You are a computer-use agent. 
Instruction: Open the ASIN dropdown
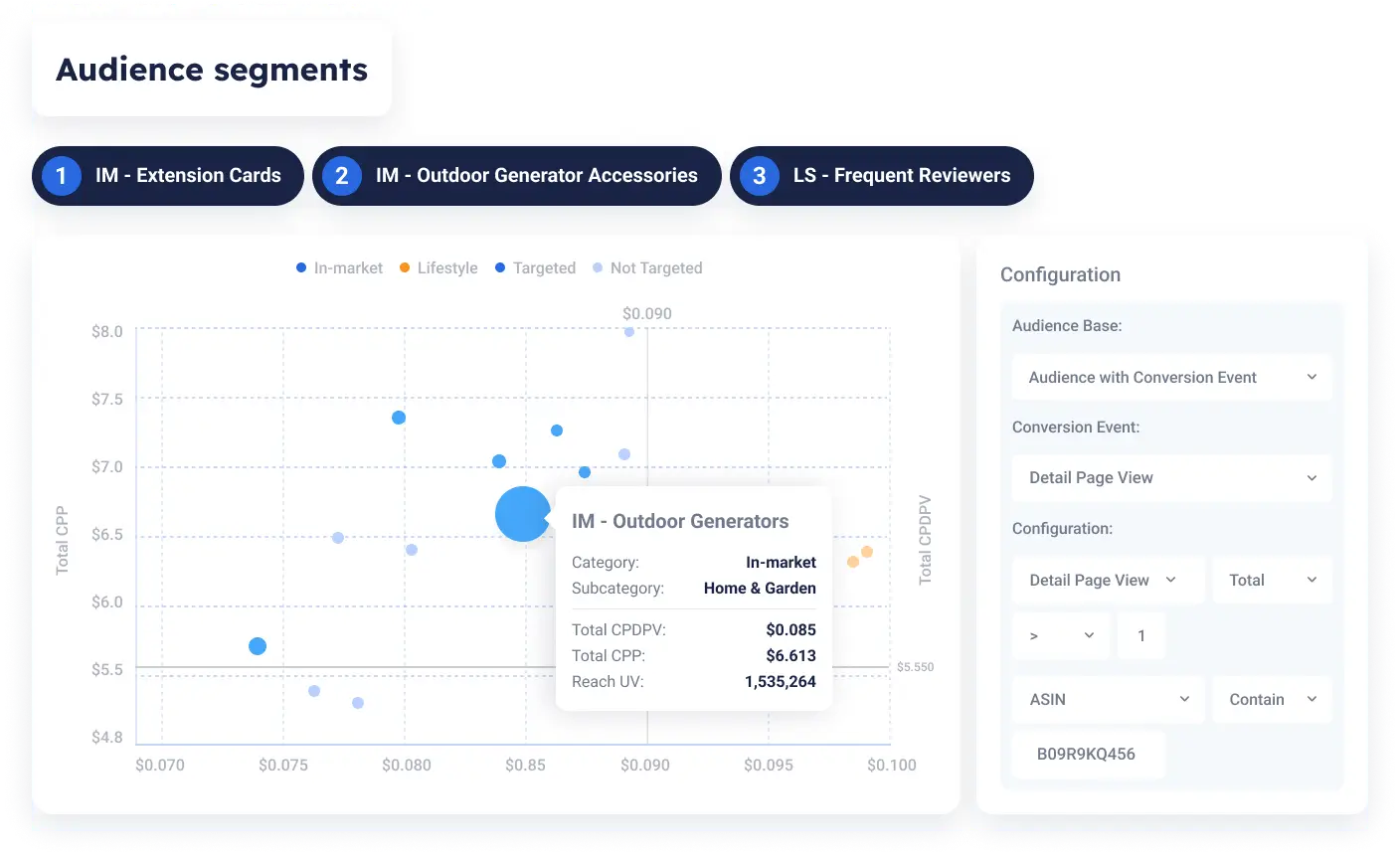point(1109,700)
